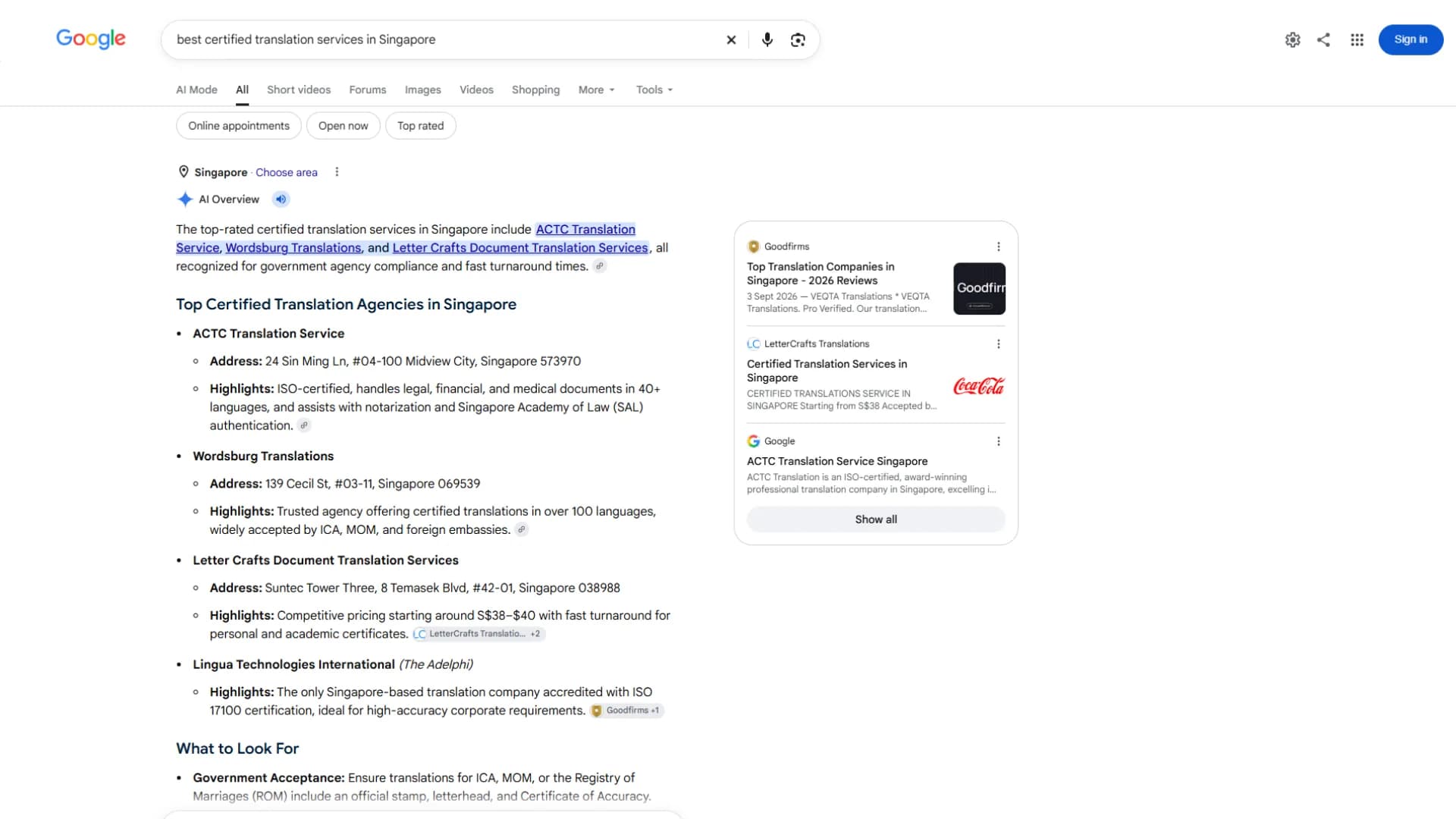Screen dimensions: 1456x819
Task: Click the Sign in button
Action: pyautogui.click(x=1410, y=39)
